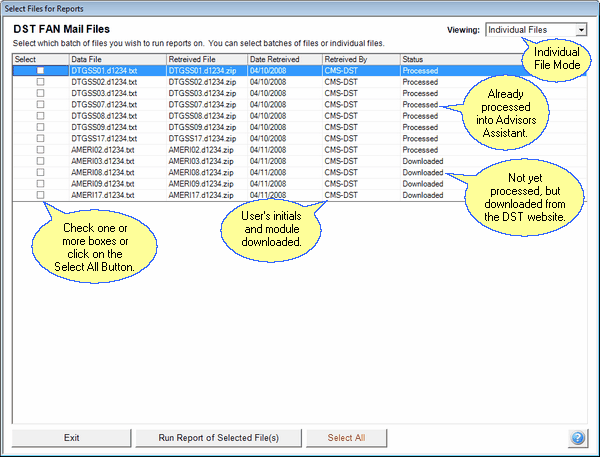The width and height of the screenshot is (600, 457).
Task: Click the Exit button
Action: tap(72, 438)
